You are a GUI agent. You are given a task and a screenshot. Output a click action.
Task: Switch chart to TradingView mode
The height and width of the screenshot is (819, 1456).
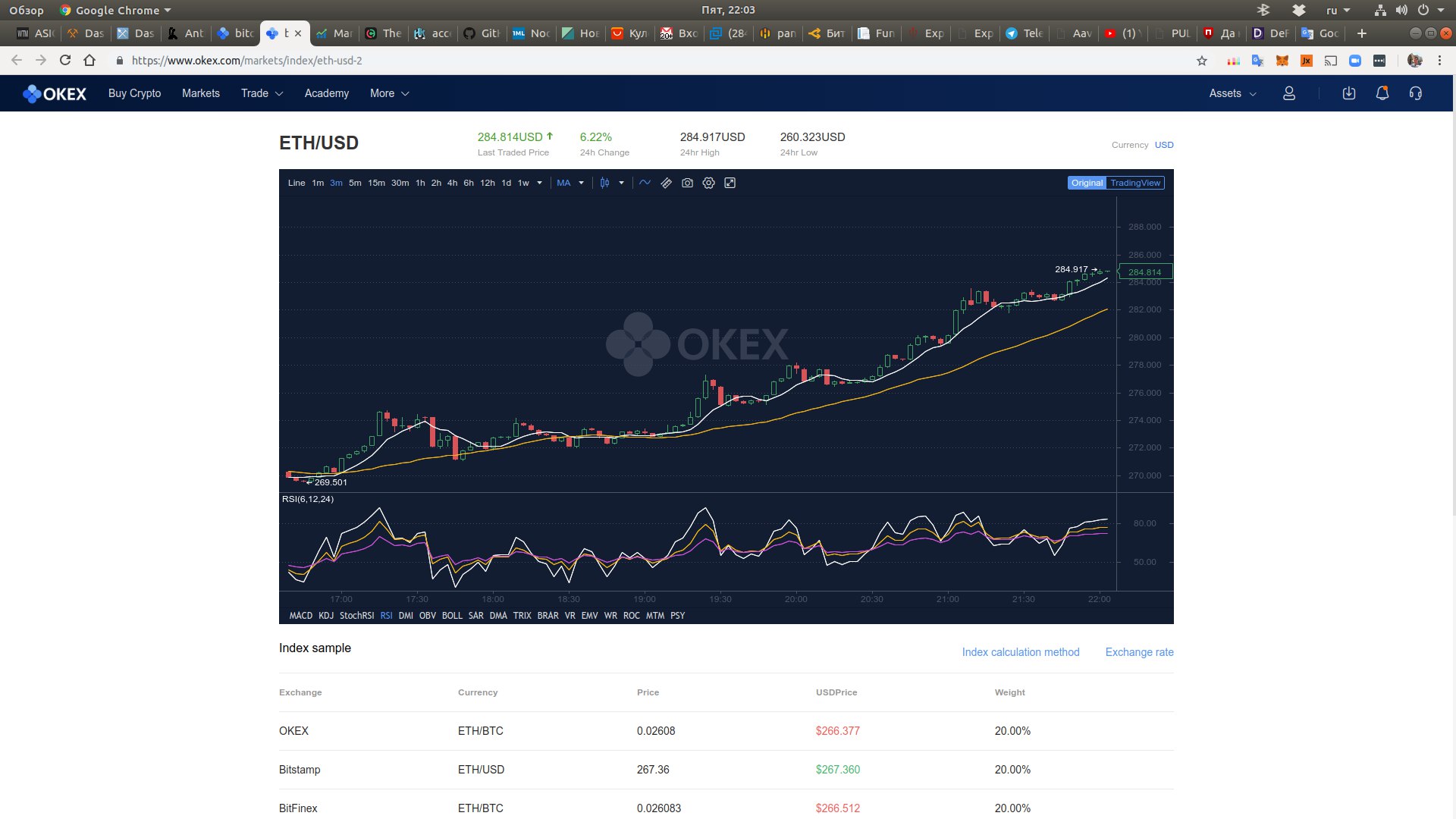pyautogui.click(x=1135, y=183)
